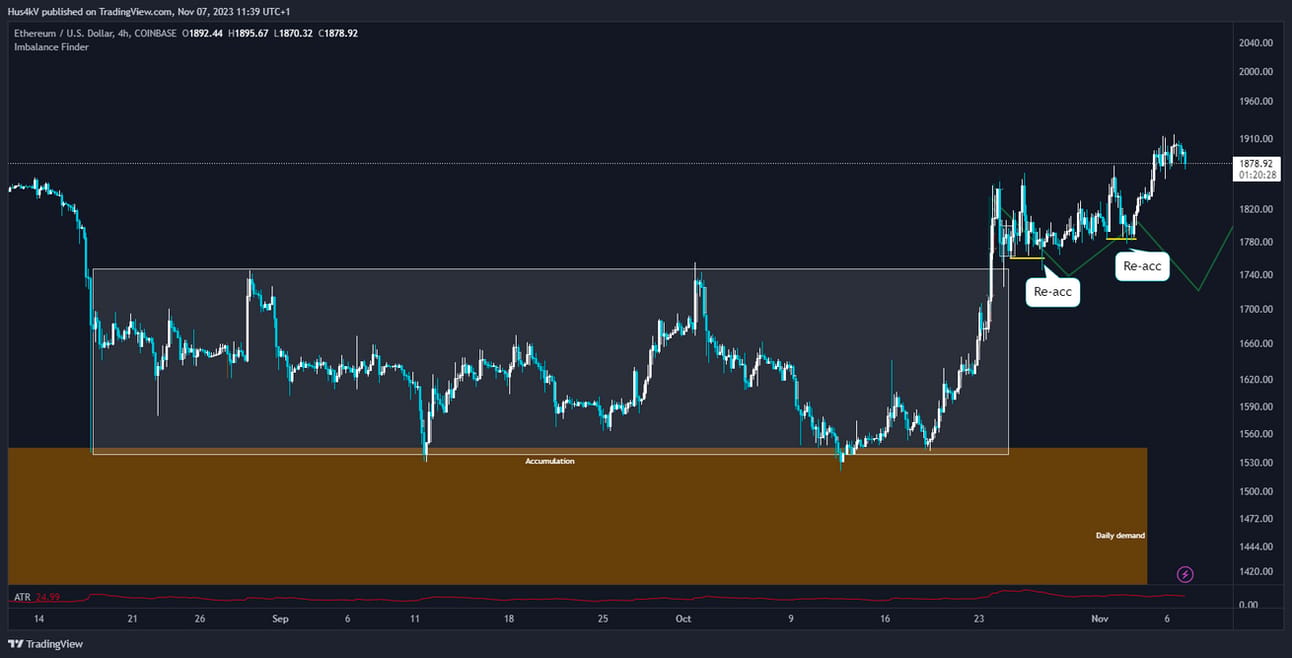Select the first Re-acc callout label
This screenshot has height=658, width=1292.
coord(1053,292)
